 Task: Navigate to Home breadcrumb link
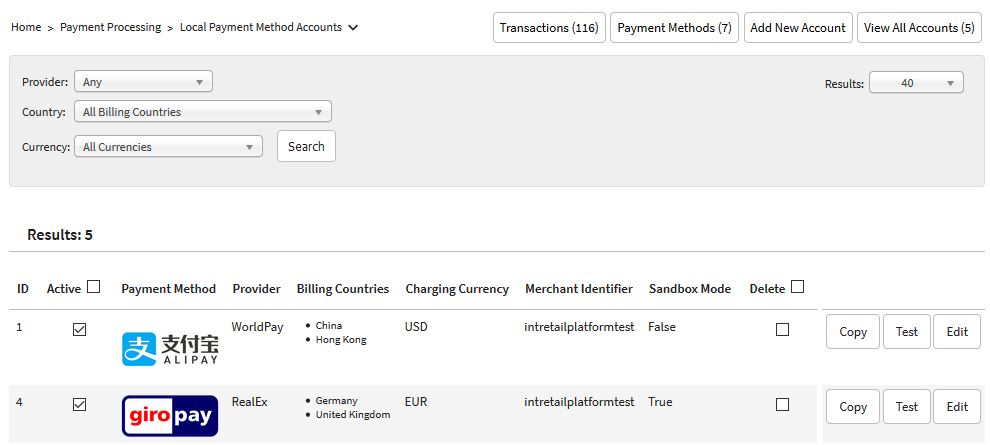[26, 28]
